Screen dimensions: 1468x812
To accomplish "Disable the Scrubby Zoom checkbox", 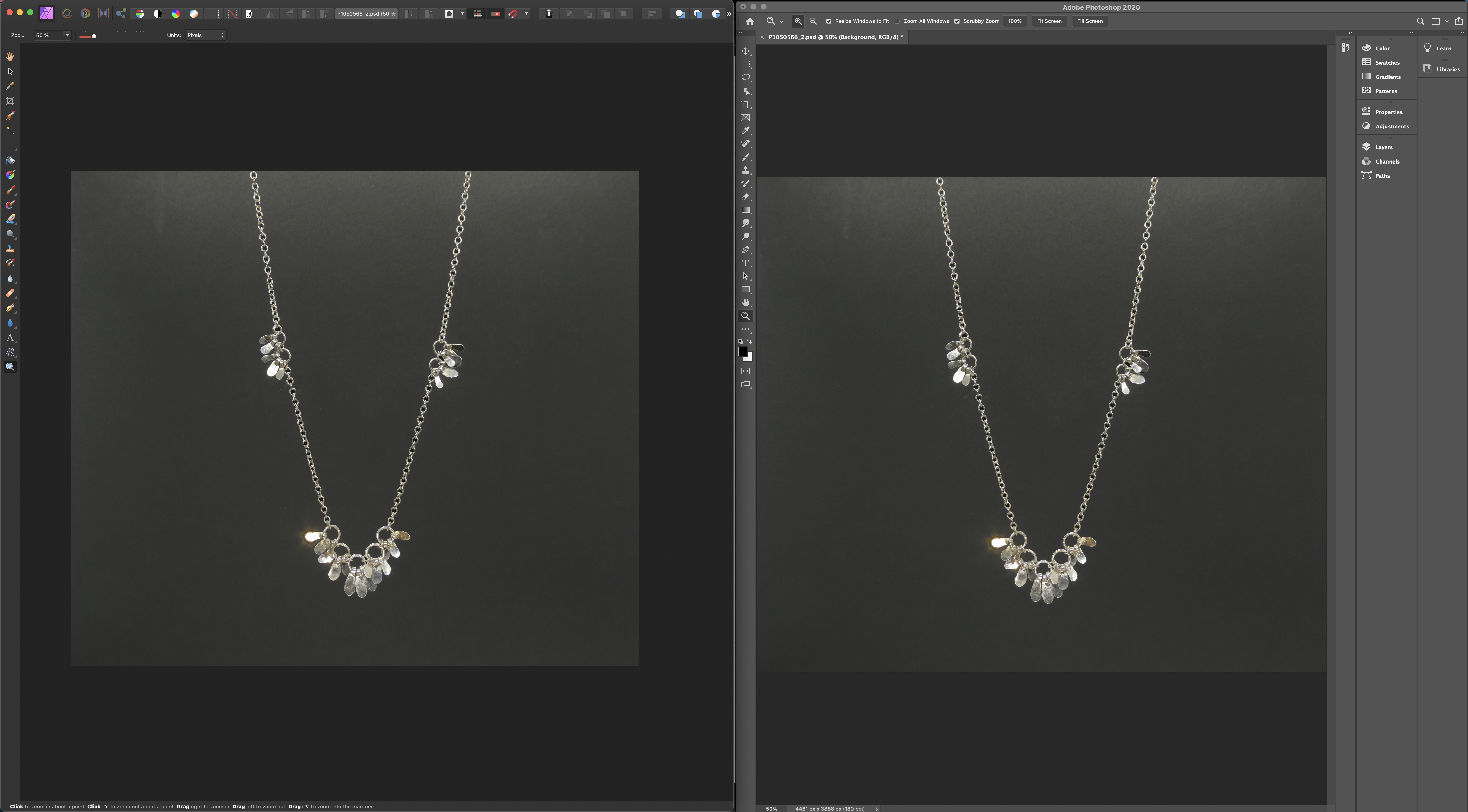I will (x=957, y=21).
